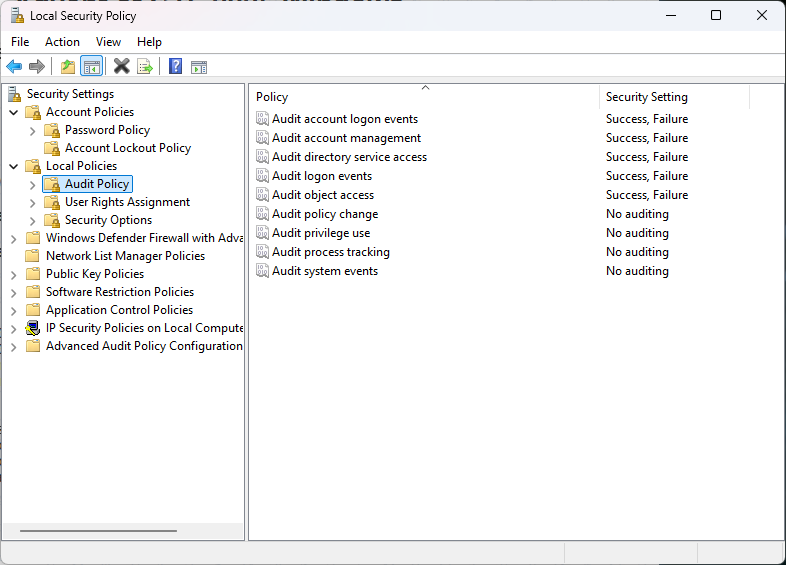Click the tree pane horizontal scrollbar
Image resolution: width=786 pixels, height=565 pixels.
point(98,531)
